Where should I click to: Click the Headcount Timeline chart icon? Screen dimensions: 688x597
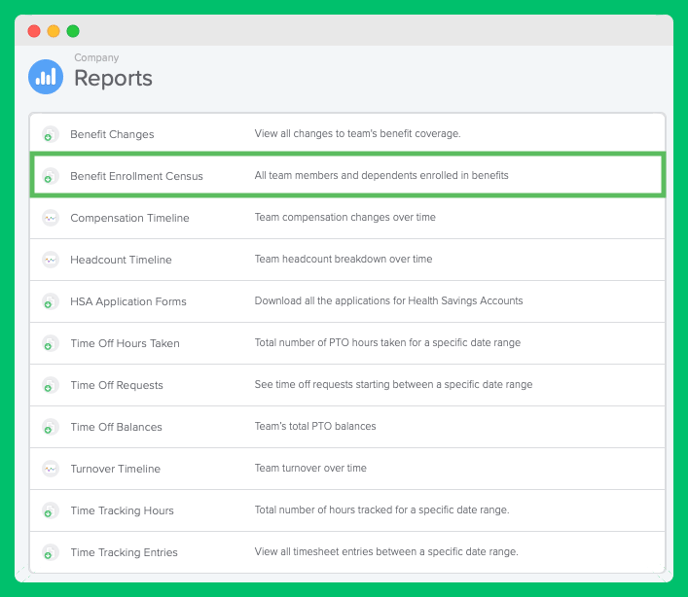coord(50,260)
